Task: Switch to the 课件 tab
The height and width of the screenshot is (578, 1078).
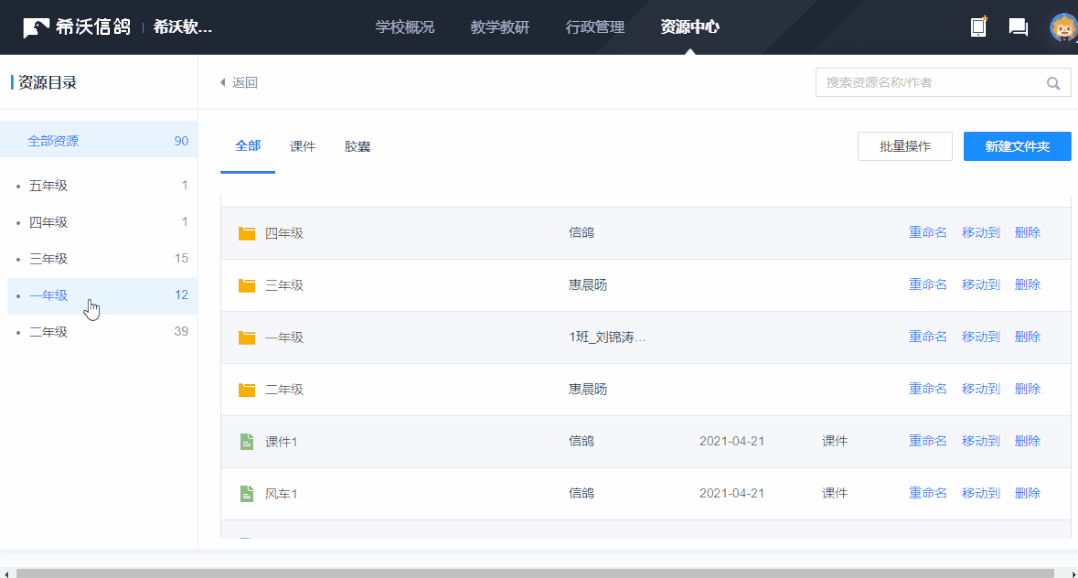Action: point(302,146)
